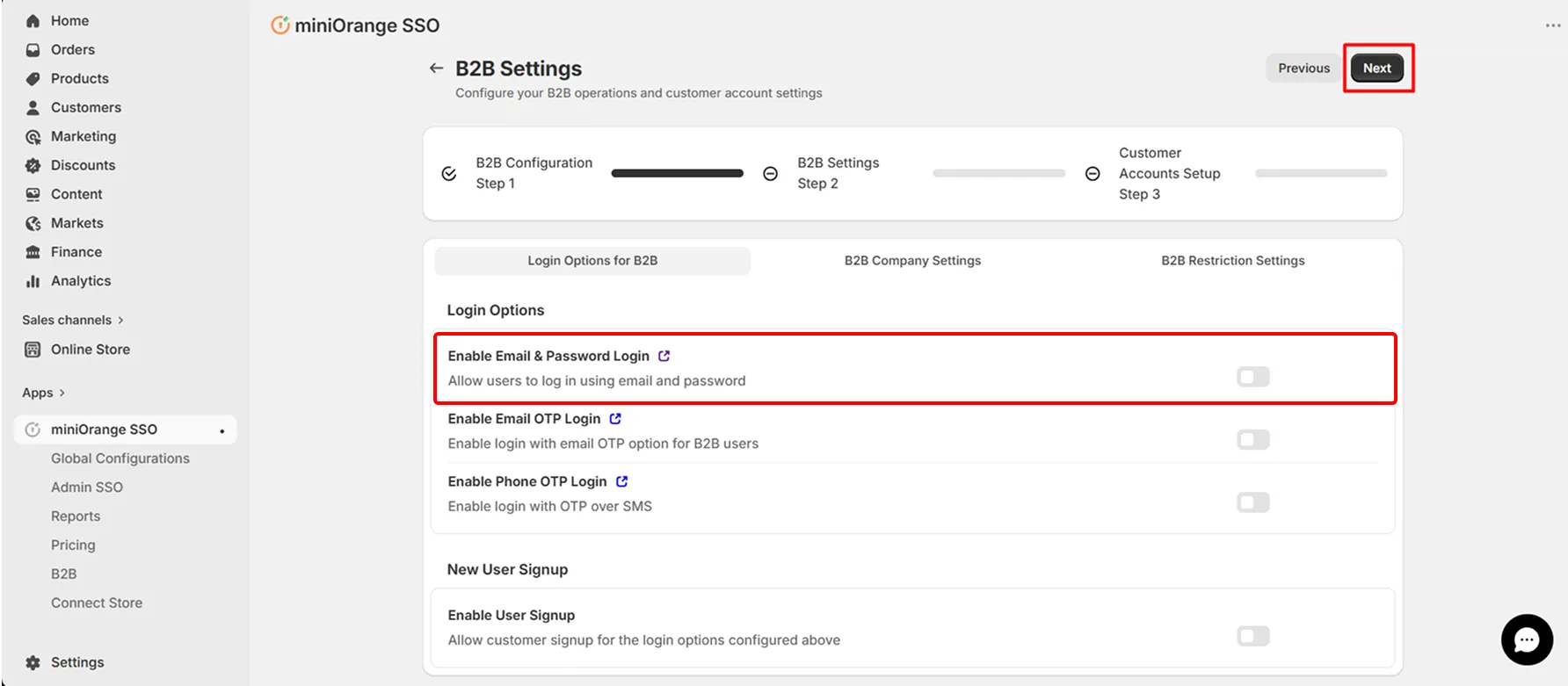This screenshot has height=686, width=1568.
Task: Open the chat support bubble
Action: pyautogui.click(x=1527, y=639)
